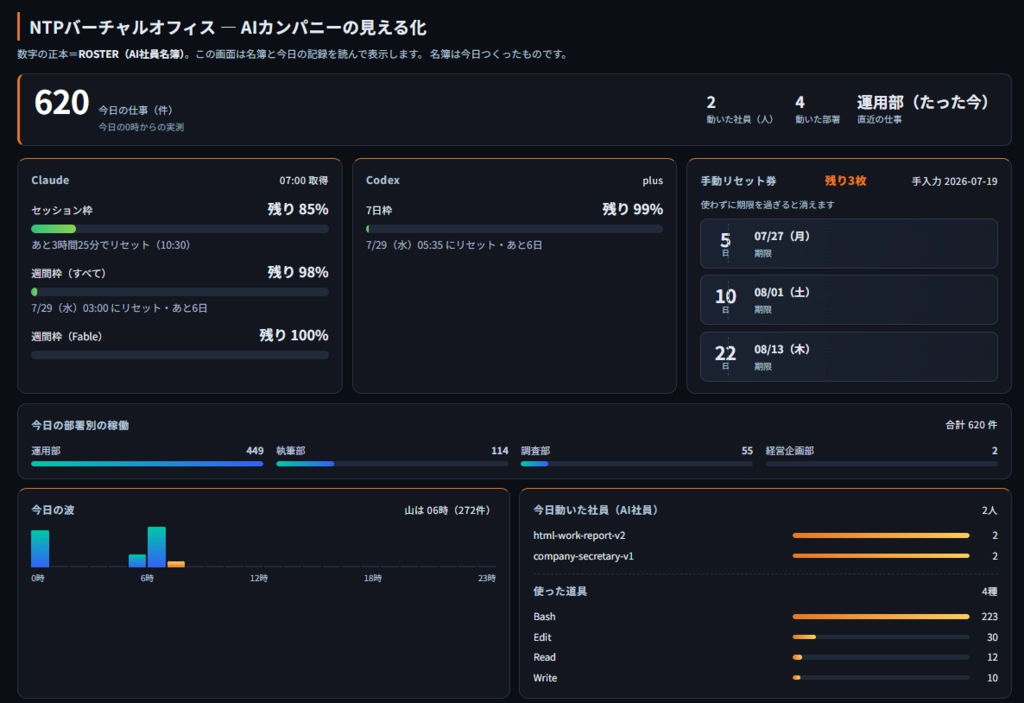Click the 残り3枚 orange label
The width and height of the screenshot is (1024, 703).
(845, 181)
